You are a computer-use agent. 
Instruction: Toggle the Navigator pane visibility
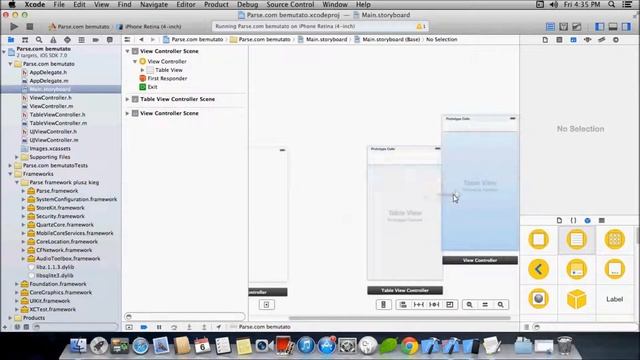tap(600, 27)
